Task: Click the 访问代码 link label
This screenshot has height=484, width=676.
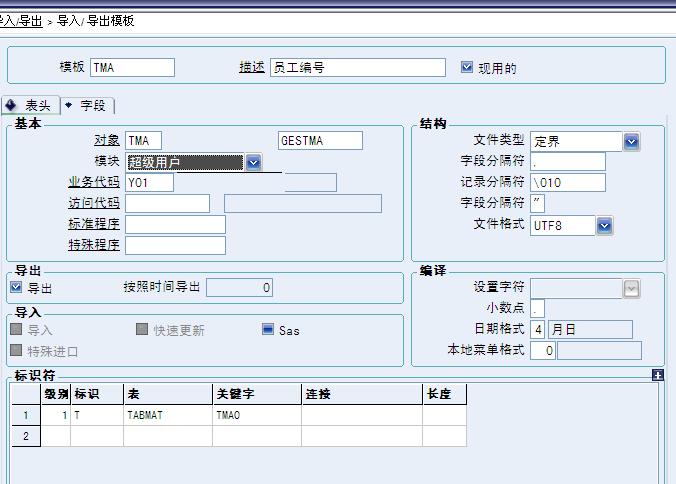Action: tap(93, 204)
